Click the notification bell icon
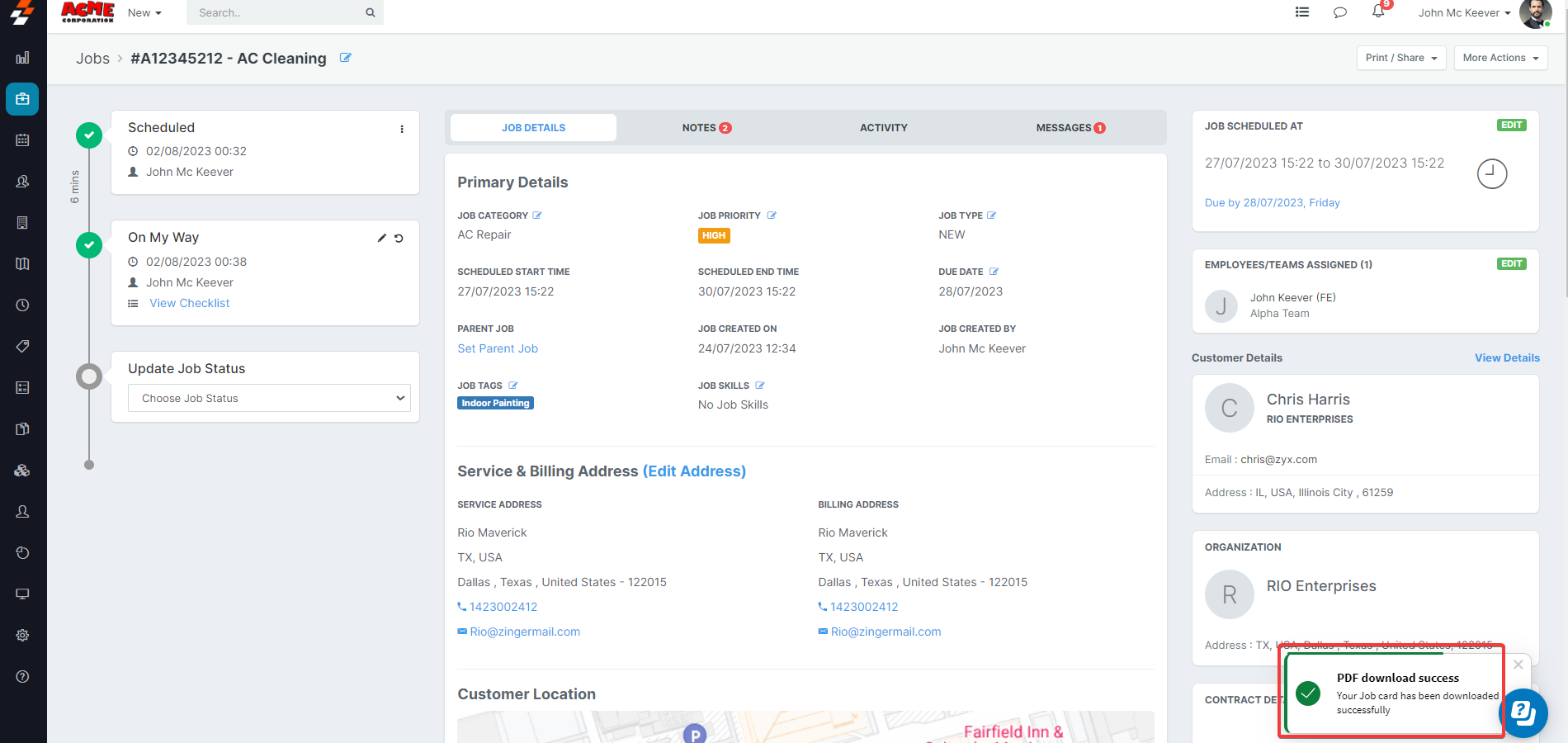This screenshot has height=743, width=1568. (x=1378, y=12)
